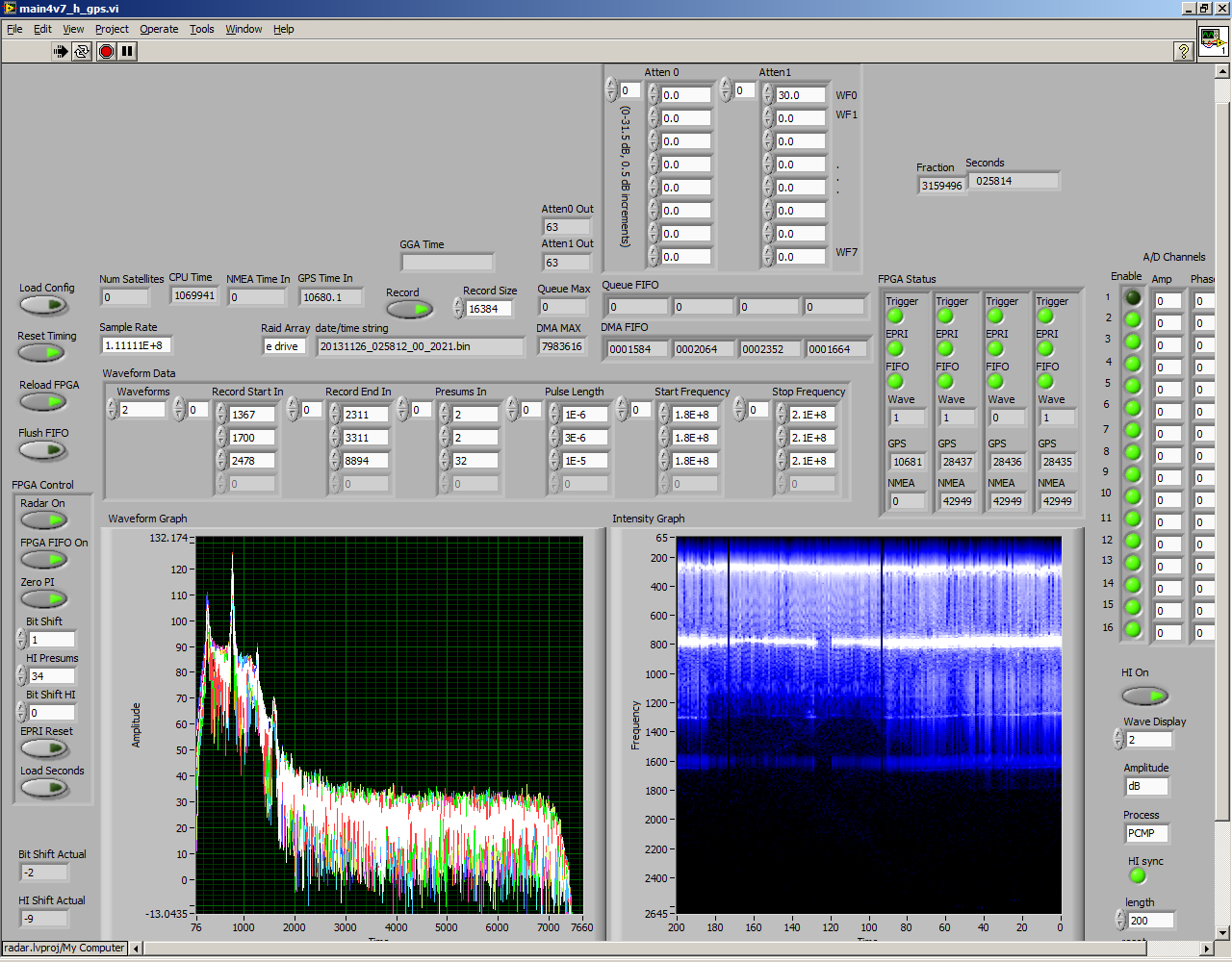This screenshot has height=962, width=1232.
Task: Open the Tools menu
Action: point(201,29)
